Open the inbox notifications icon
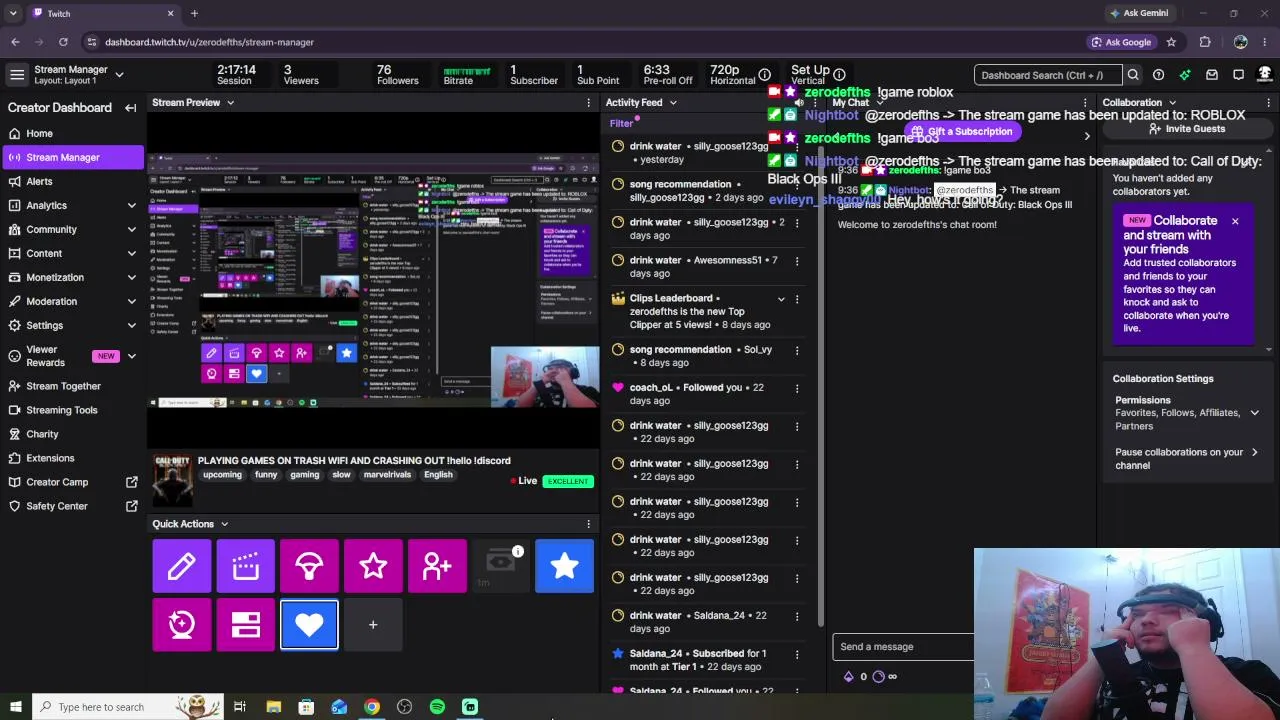1280x720 pixels. 1212,75
